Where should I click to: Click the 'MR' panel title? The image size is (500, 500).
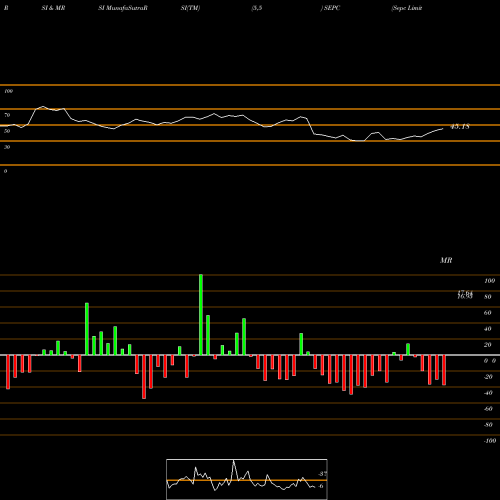446,260
